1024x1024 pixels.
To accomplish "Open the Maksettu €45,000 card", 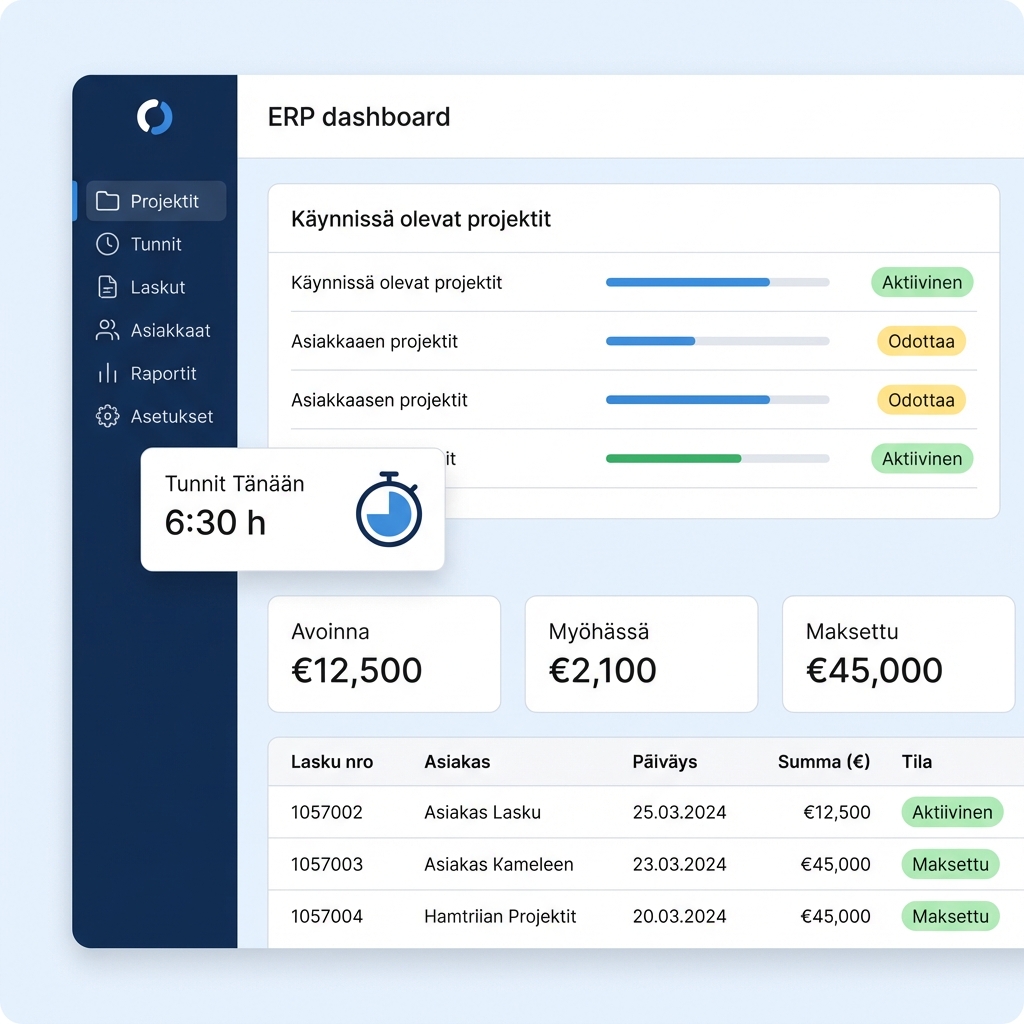I will (x=899, y=654).
